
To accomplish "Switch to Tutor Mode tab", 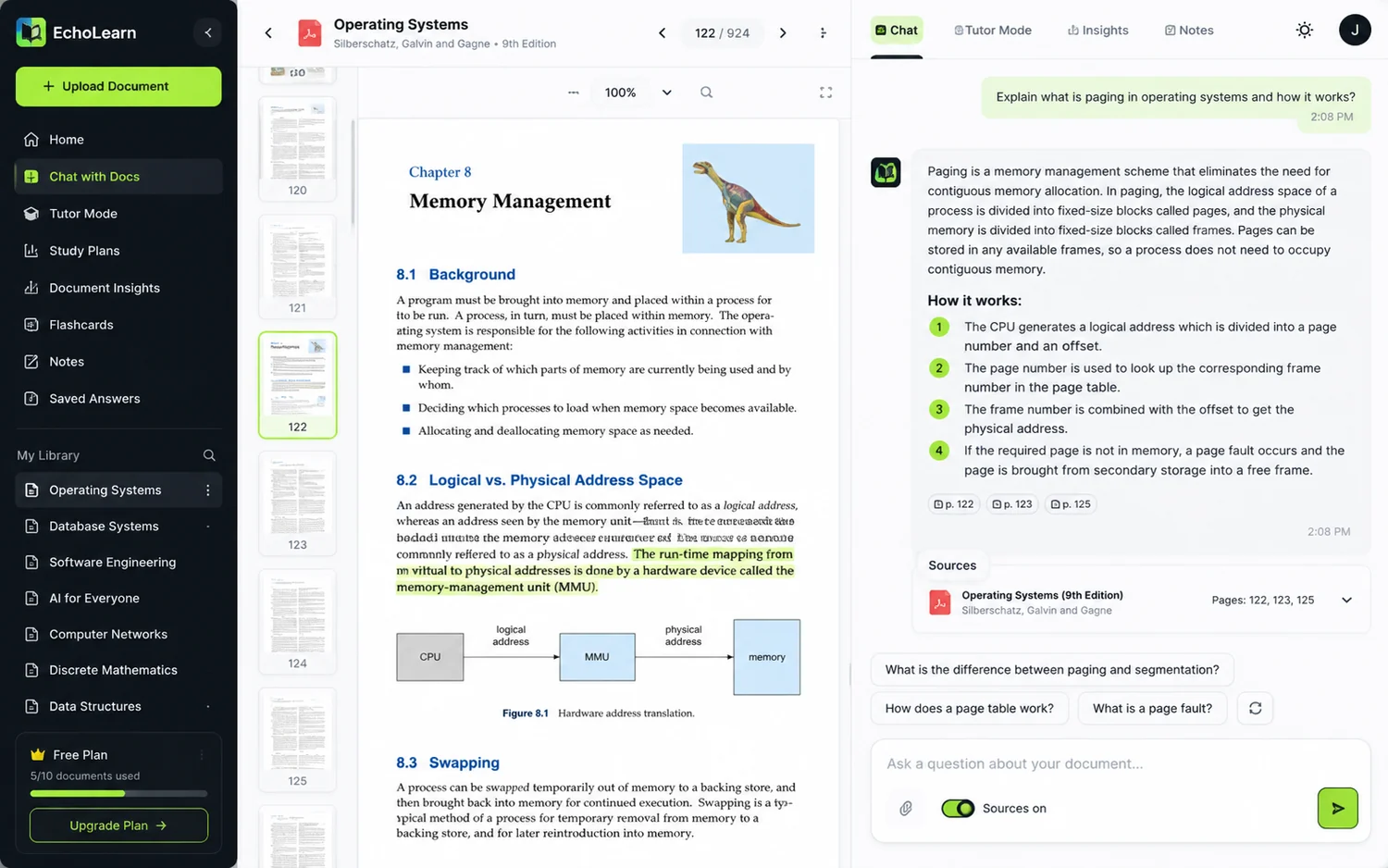I will tap(993, 31).
